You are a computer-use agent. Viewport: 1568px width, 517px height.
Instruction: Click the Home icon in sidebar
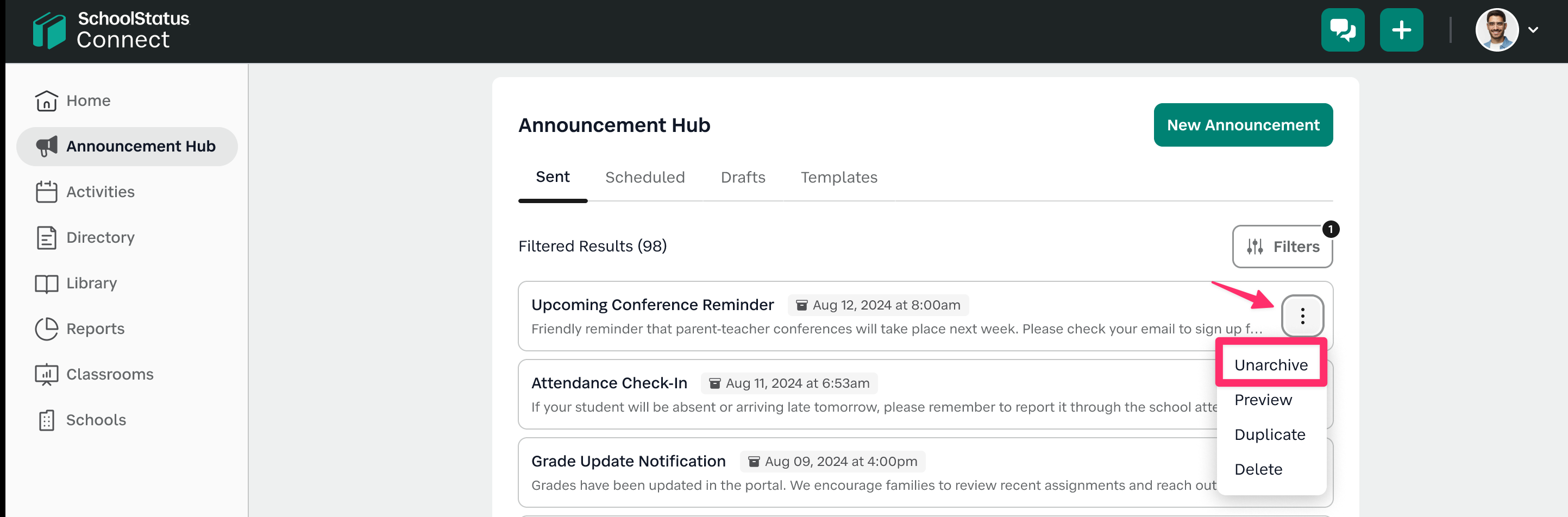[x=46, y=101]
